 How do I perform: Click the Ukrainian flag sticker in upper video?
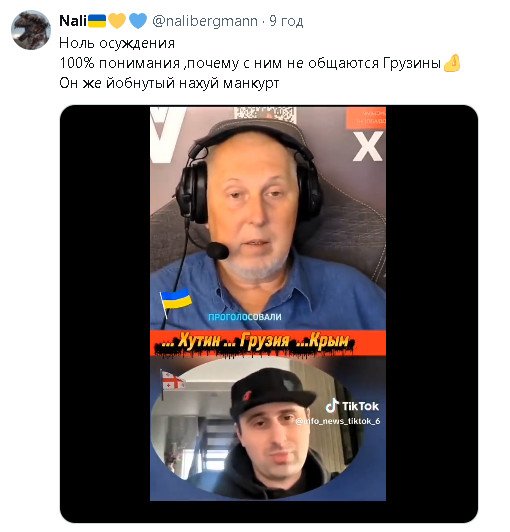point(175,301)
